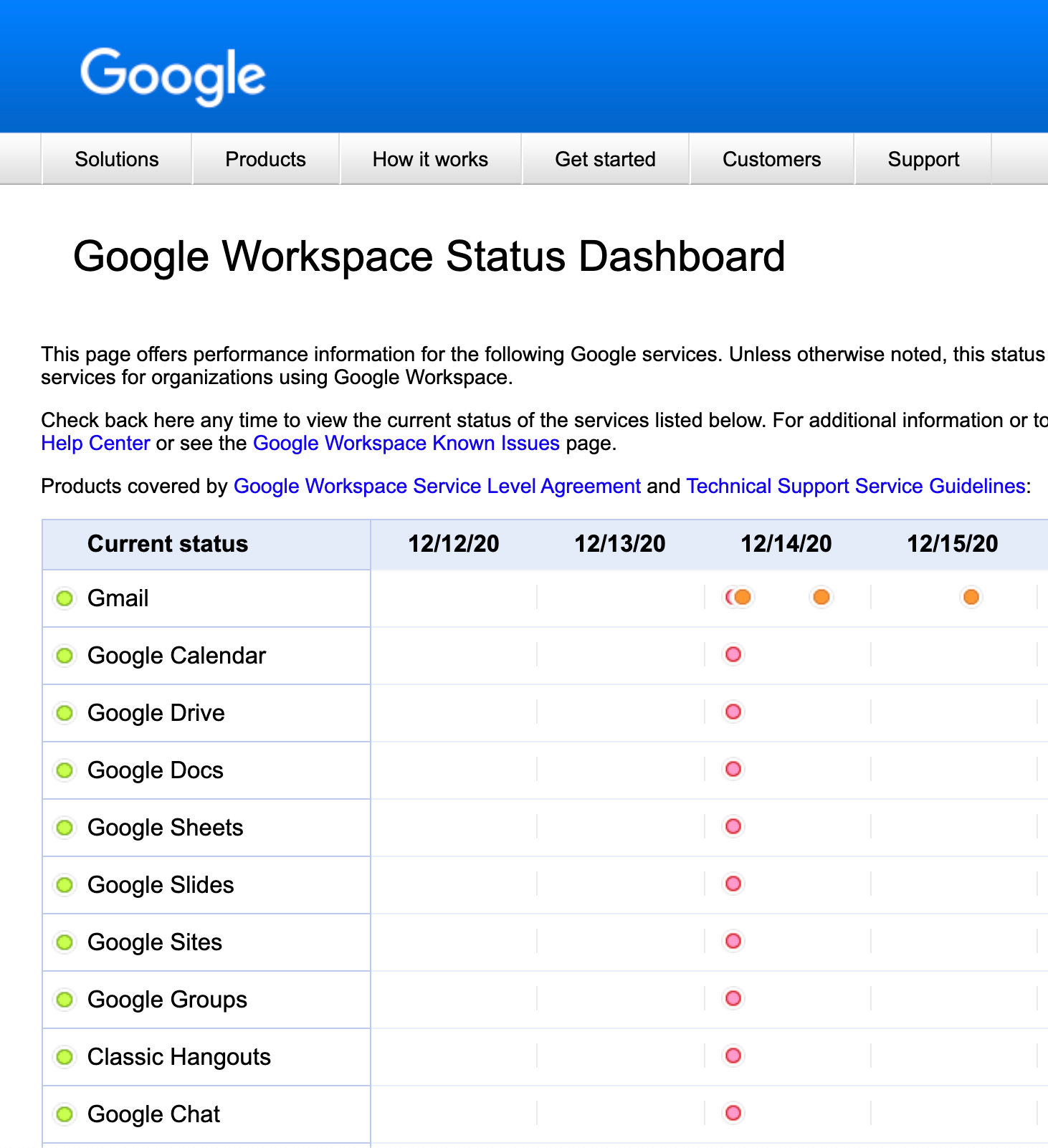
Task: Click the Google logo in the header
Action: [173, 77]
